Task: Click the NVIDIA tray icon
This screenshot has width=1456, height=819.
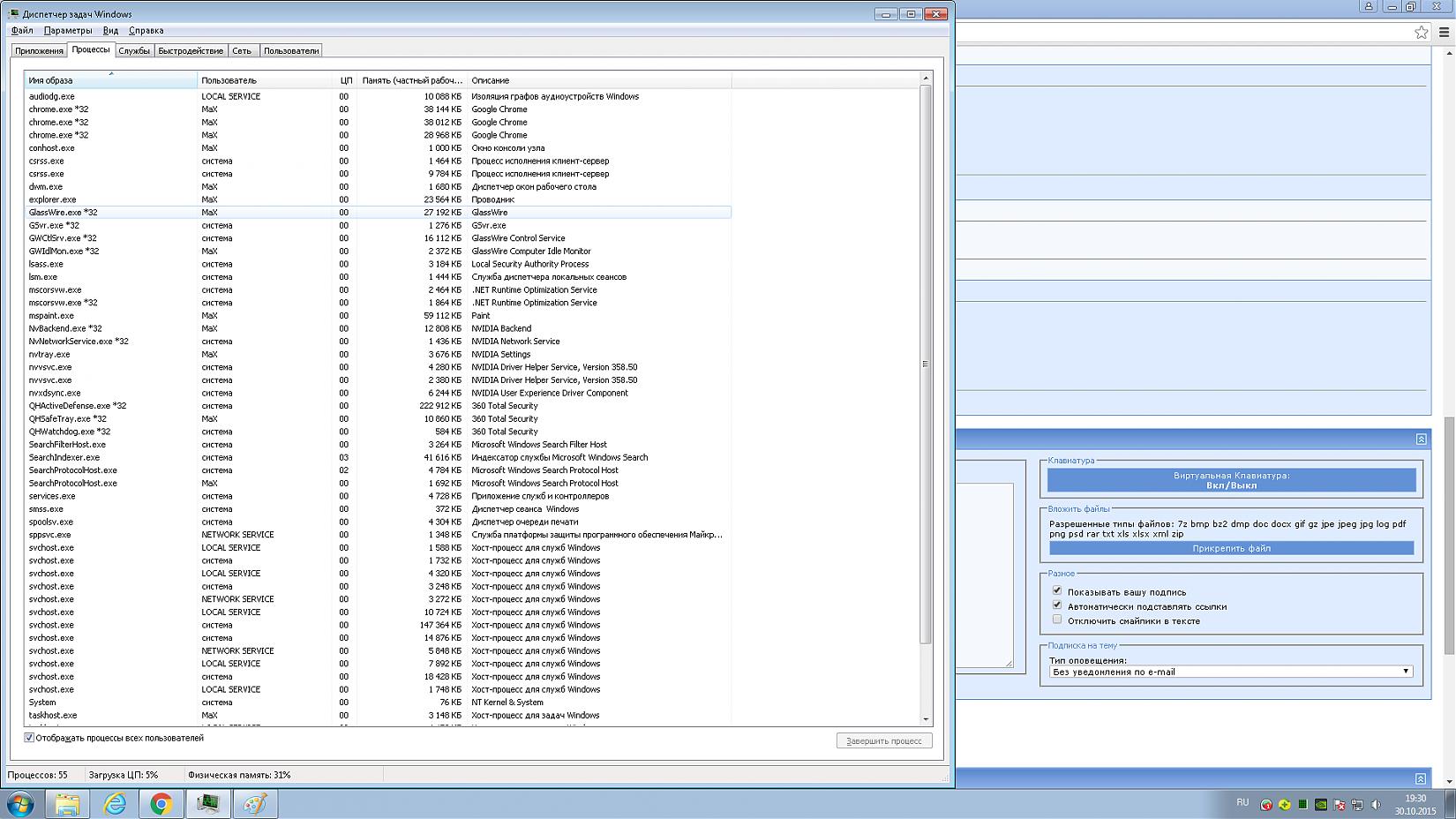Action: pos(1321,805)
